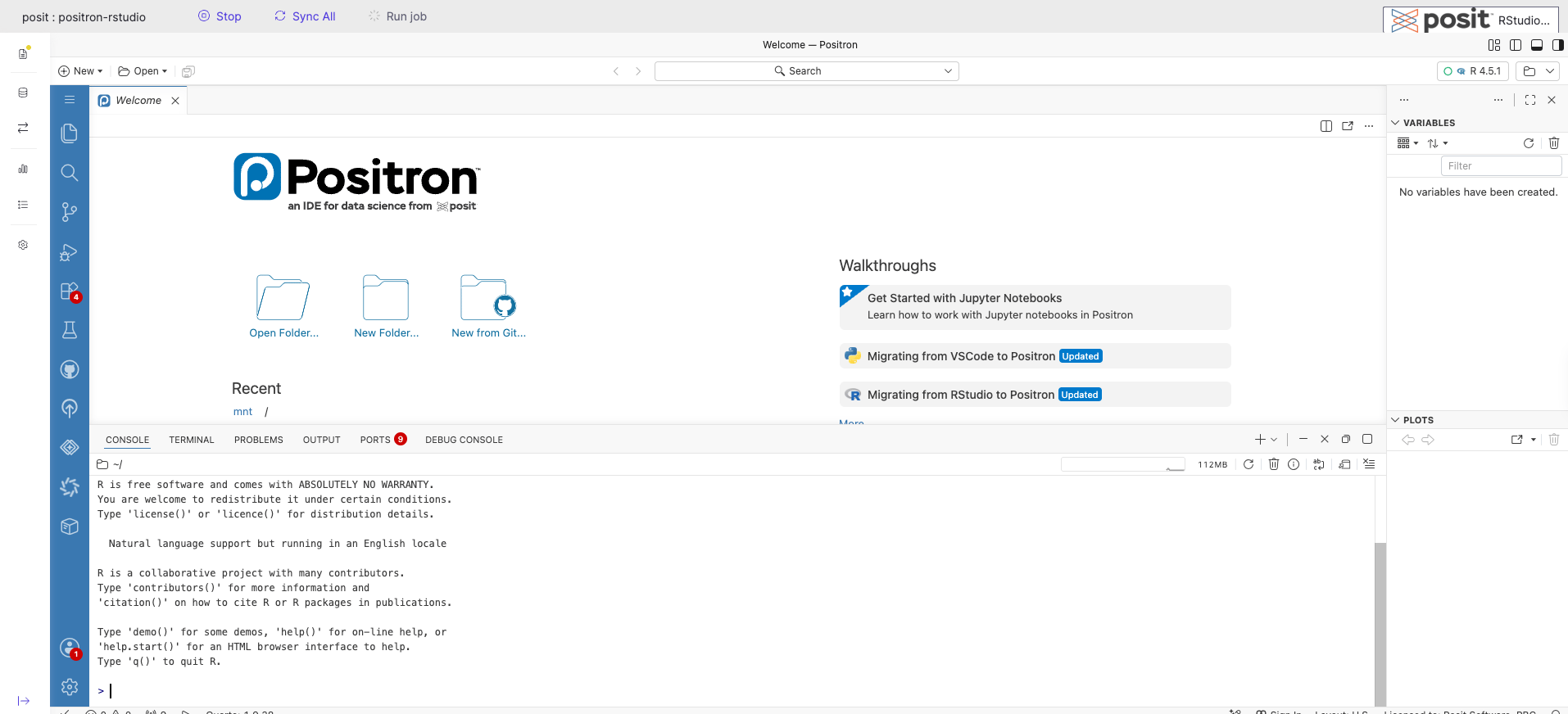Refresh the Variables pane
Viewport: 1568px width, 714px height.
(x=1529, y=143)
